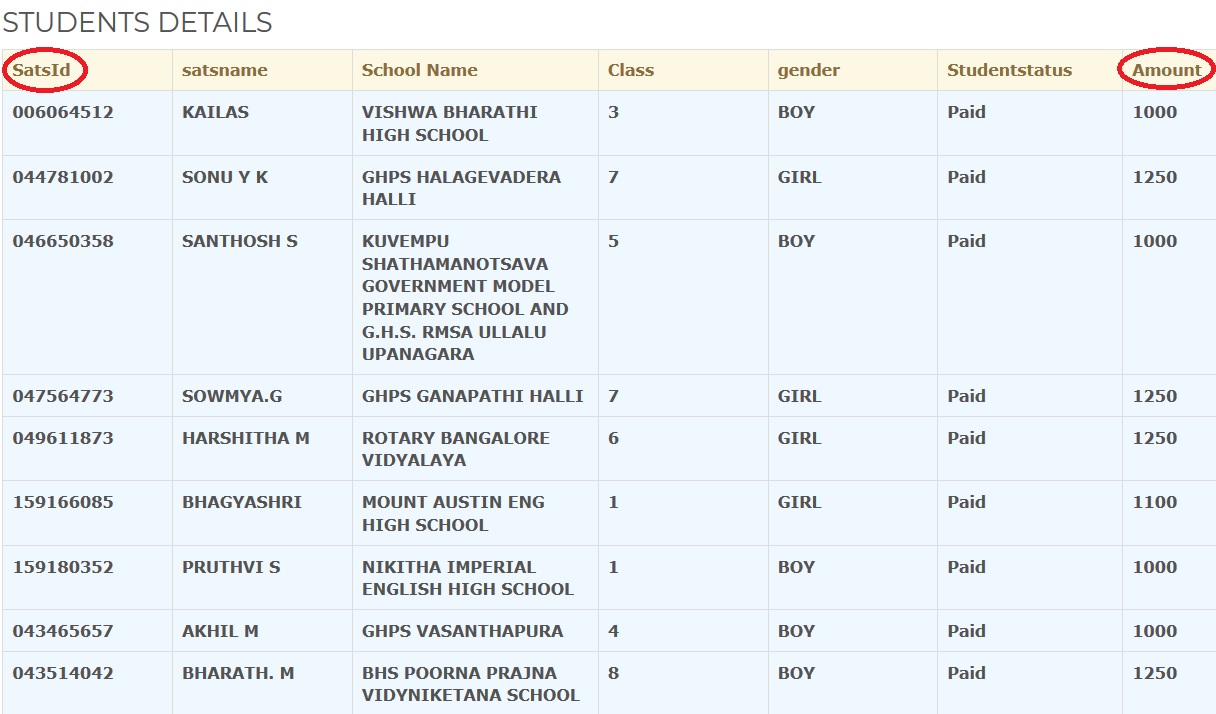
Task: Click gender BOY in PRUTHVI S row
Action: (x=797, y=567)
